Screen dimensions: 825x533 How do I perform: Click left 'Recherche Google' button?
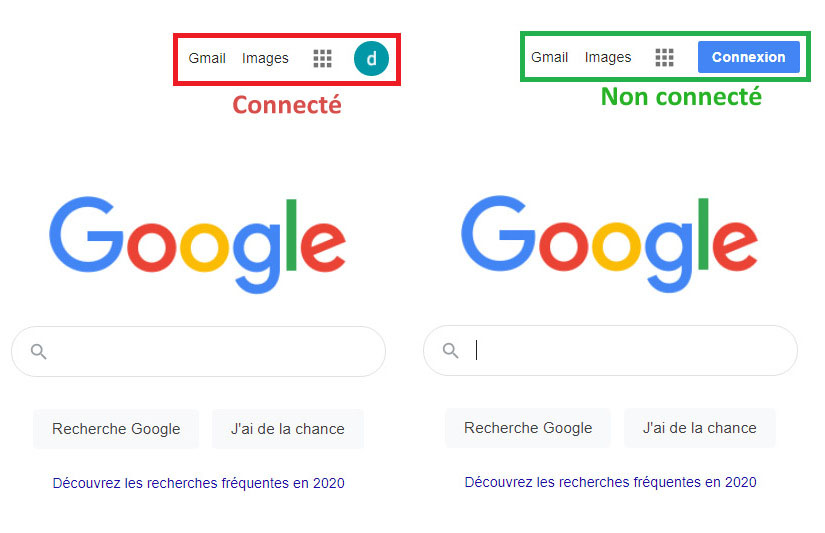(116, 429)
